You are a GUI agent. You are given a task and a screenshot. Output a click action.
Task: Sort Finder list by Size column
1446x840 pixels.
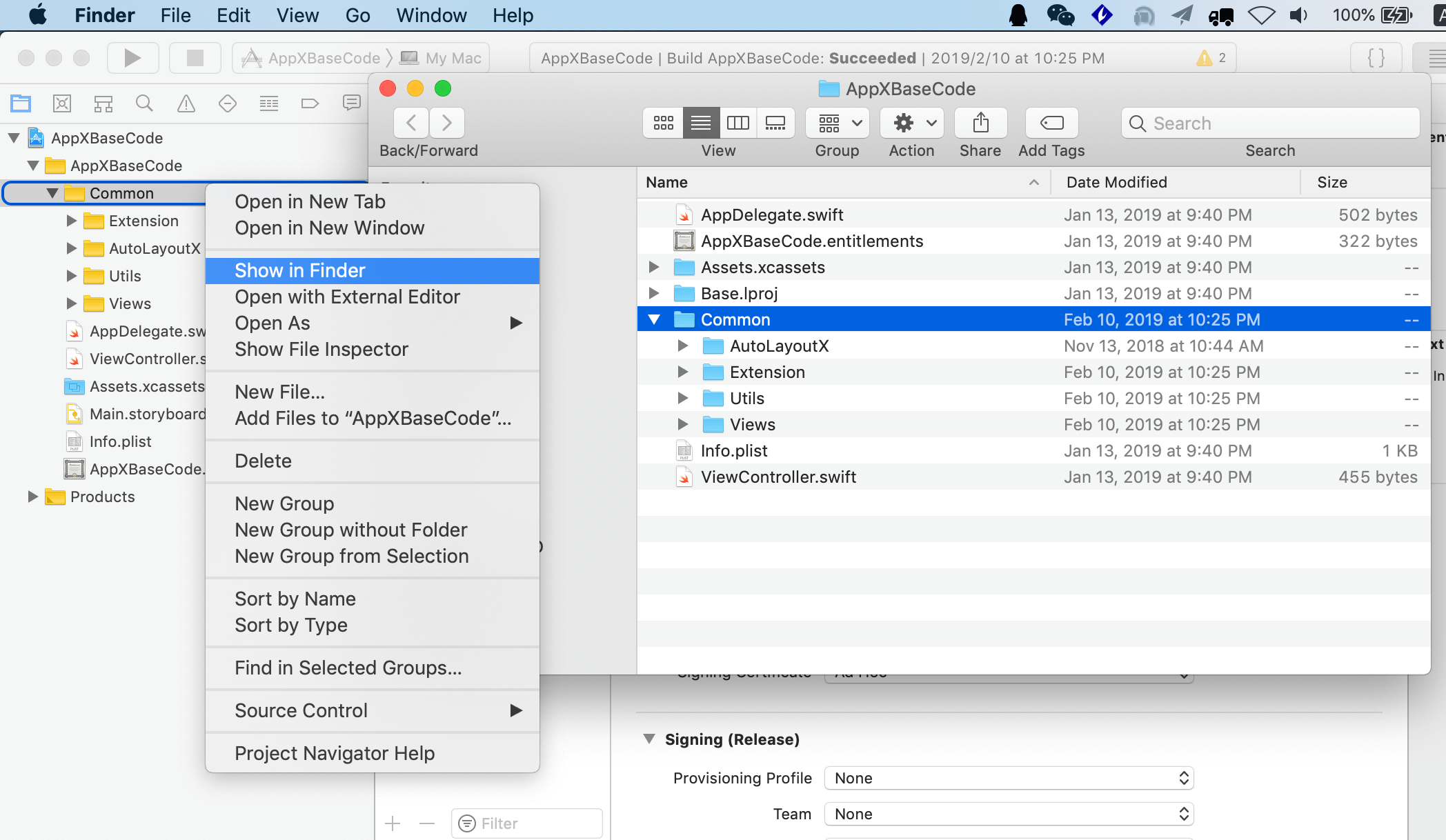(1366, 182)
